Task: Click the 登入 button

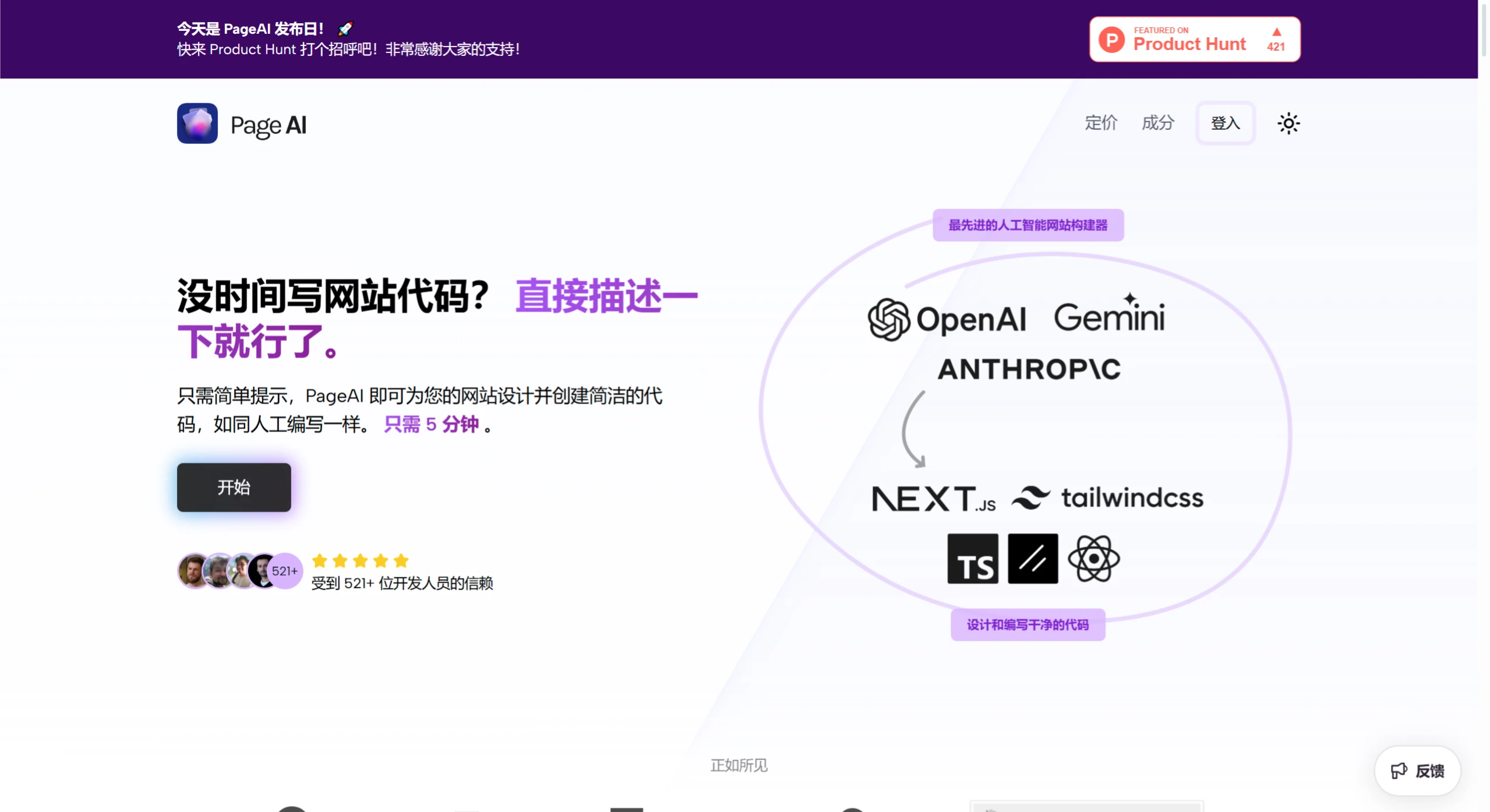Action: coord(1225,123)
